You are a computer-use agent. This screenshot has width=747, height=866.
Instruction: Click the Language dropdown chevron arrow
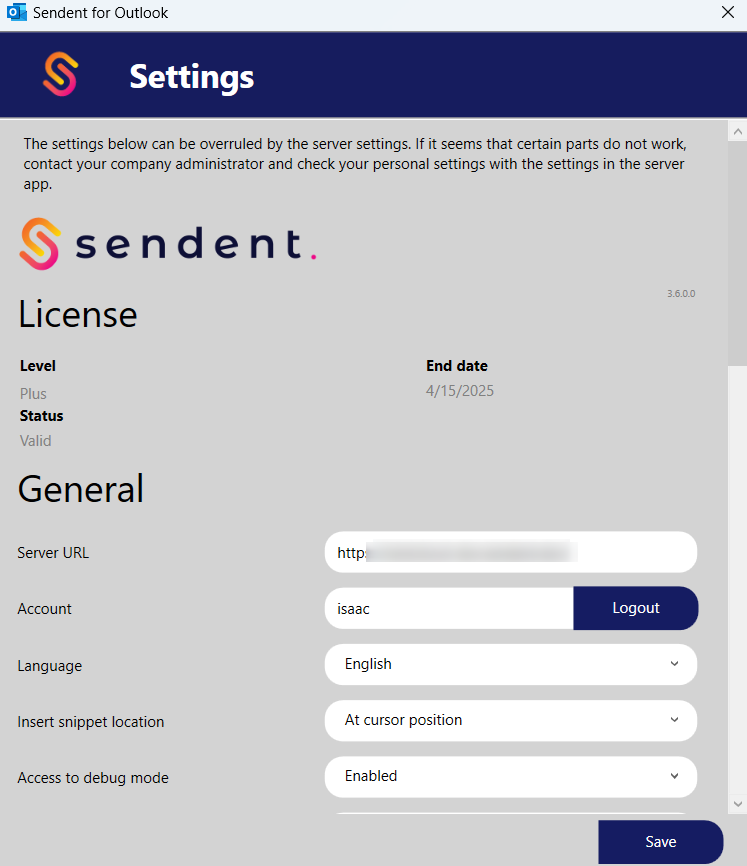coord(675,664)
